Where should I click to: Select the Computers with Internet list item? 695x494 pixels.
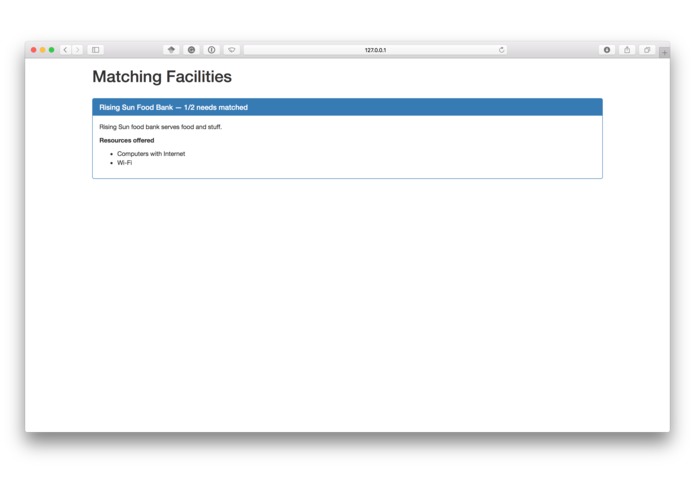click(151, 154)
